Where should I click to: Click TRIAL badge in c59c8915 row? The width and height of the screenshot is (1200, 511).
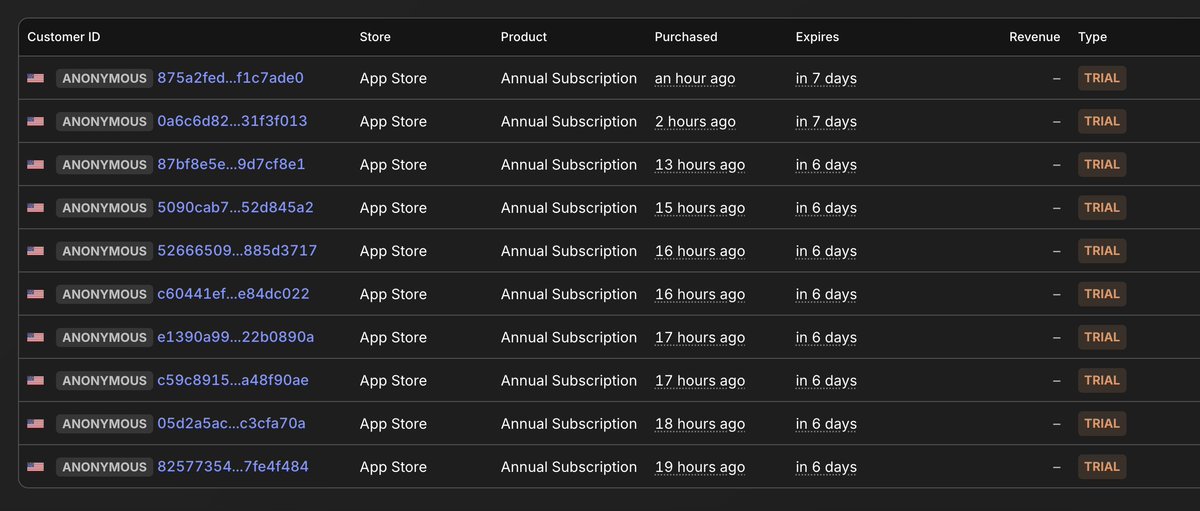[1102, 380]
